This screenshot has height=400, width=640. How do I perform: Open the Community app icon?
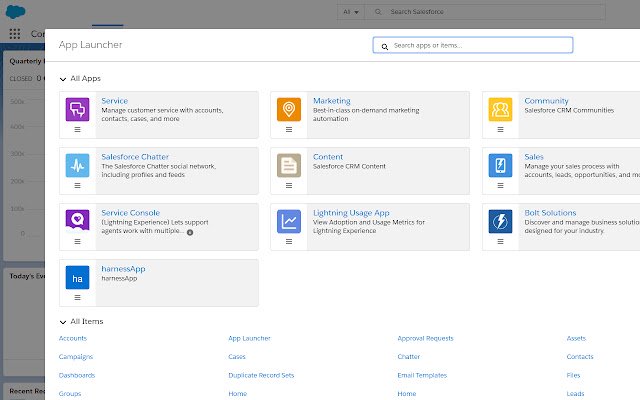point(500,109)
